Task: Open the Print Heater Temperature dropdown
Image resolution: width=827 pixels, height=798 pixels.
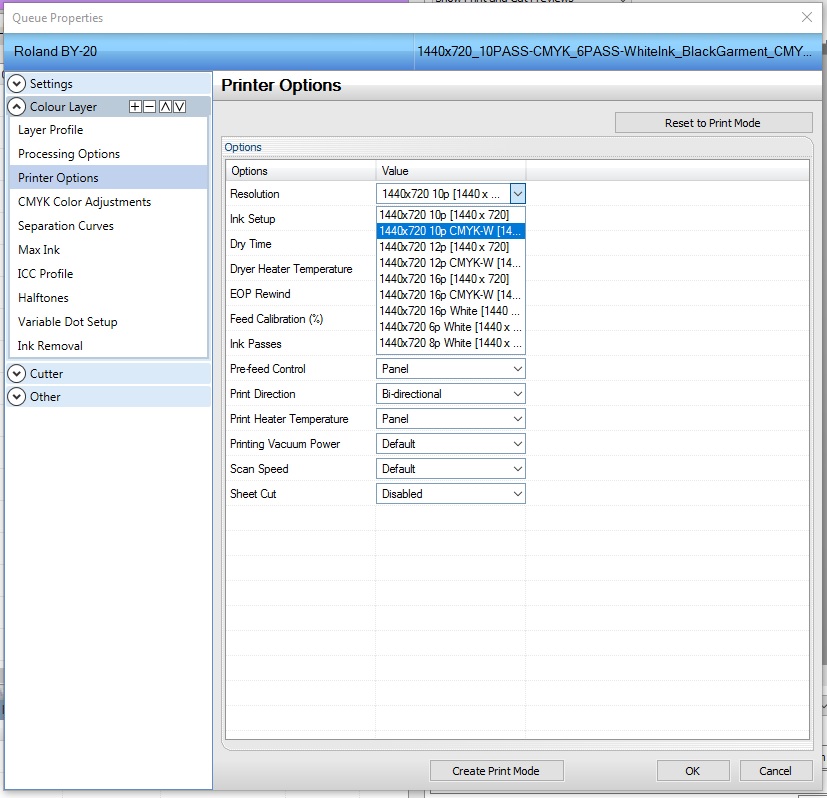Action: pos(450,419)
